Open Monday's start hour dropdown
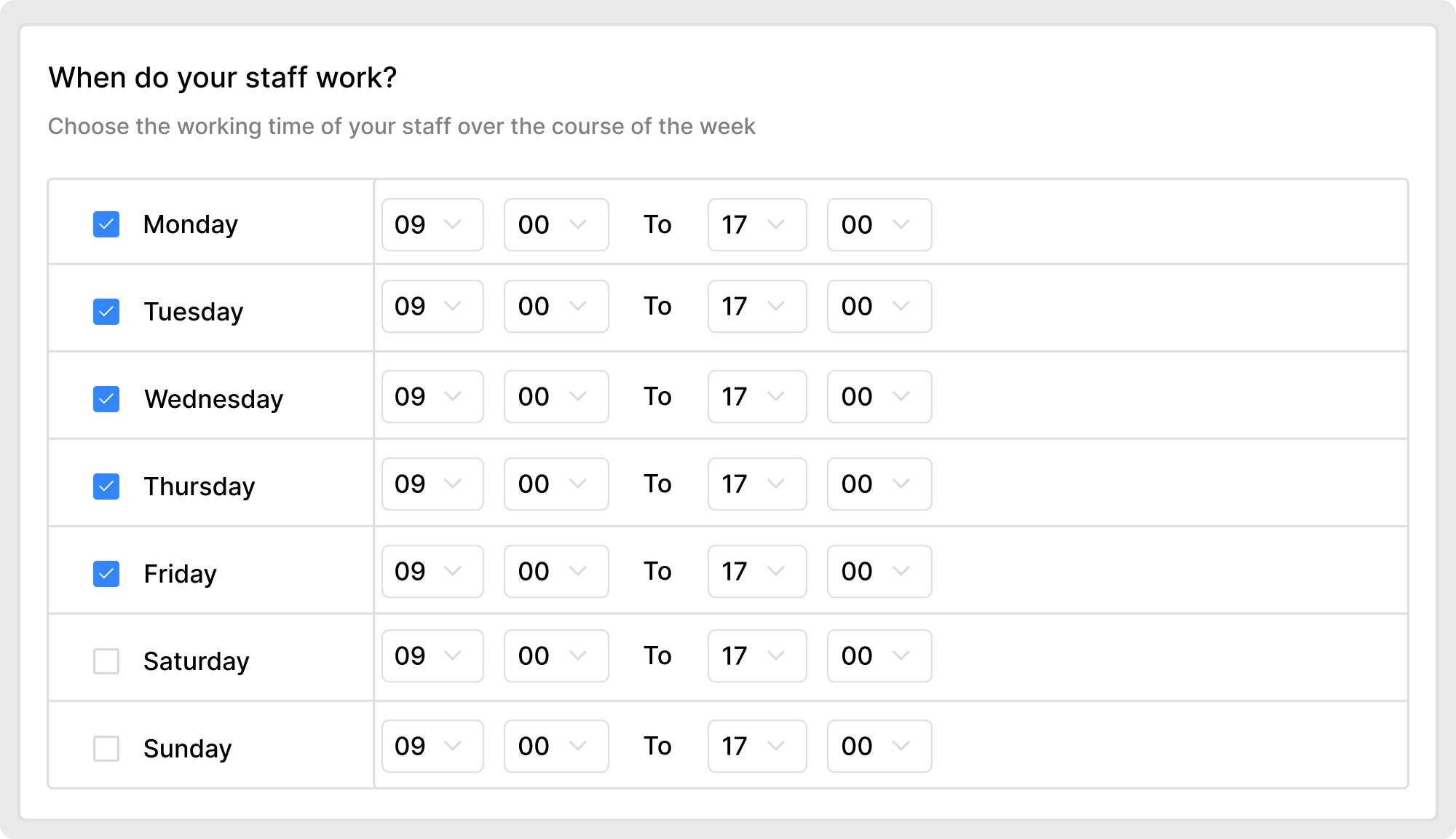Viewport: 1456px width, 839px height. (x=432, y=224)
